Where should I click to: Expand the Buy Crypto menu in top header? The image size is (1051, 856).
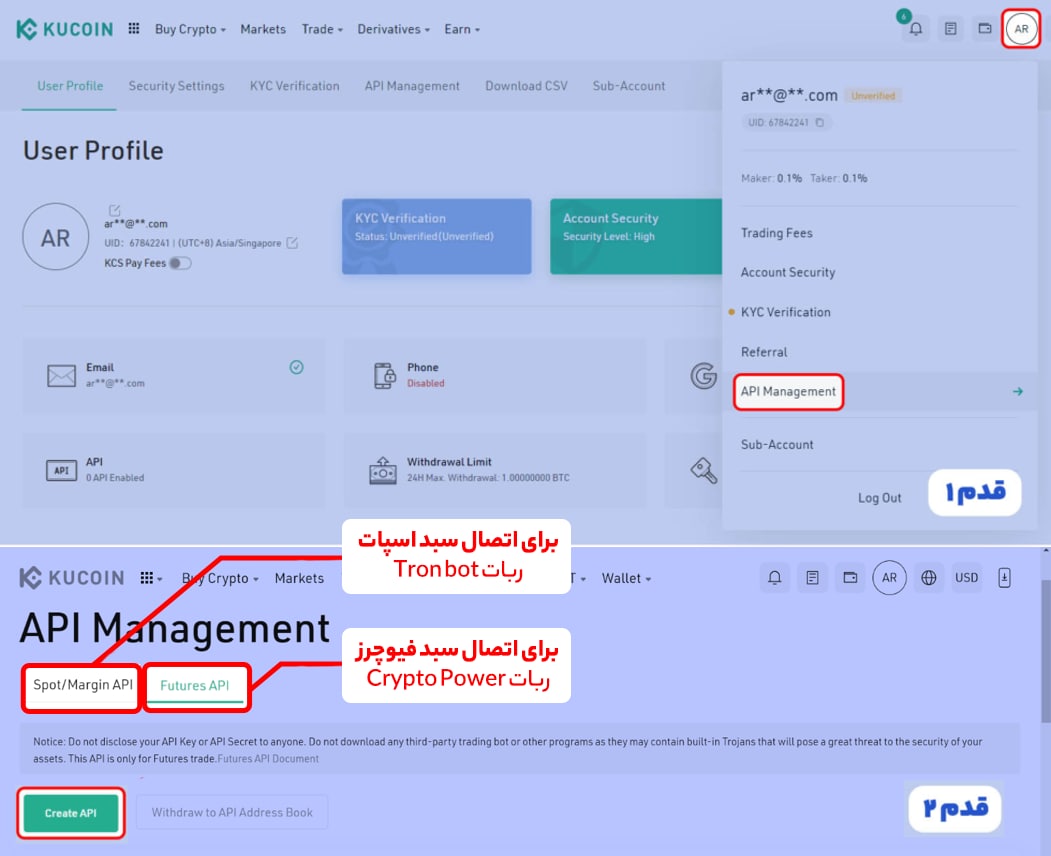click(190, 29)
